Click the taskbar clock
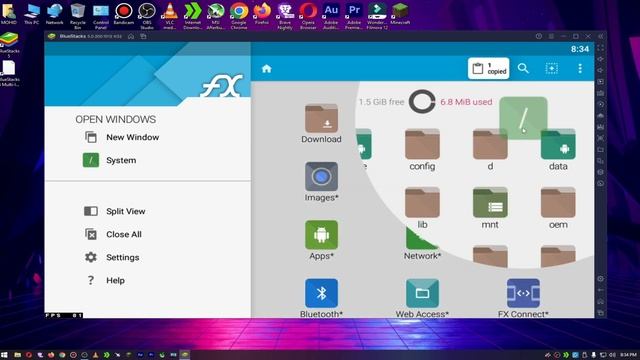Viewport: 640px width, 360px height. point(628,355)
